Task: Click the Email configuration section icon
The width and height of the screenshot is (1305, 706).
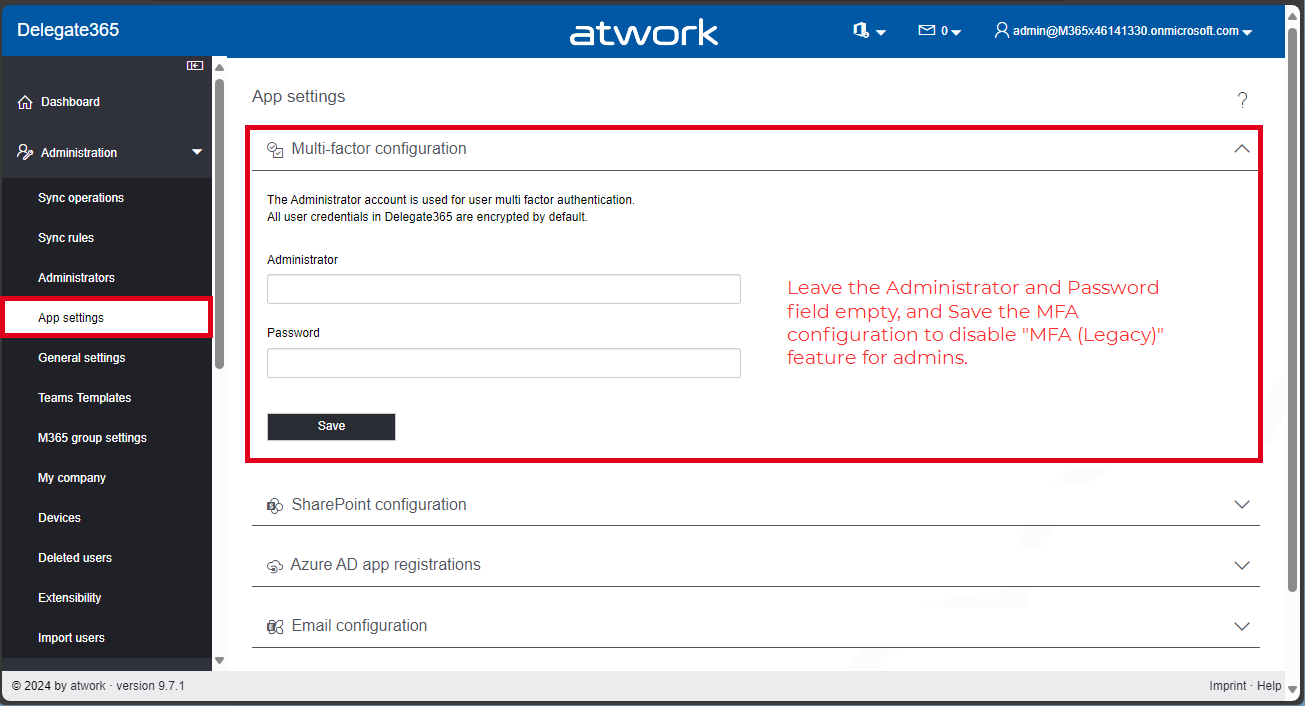Action: 275,627
